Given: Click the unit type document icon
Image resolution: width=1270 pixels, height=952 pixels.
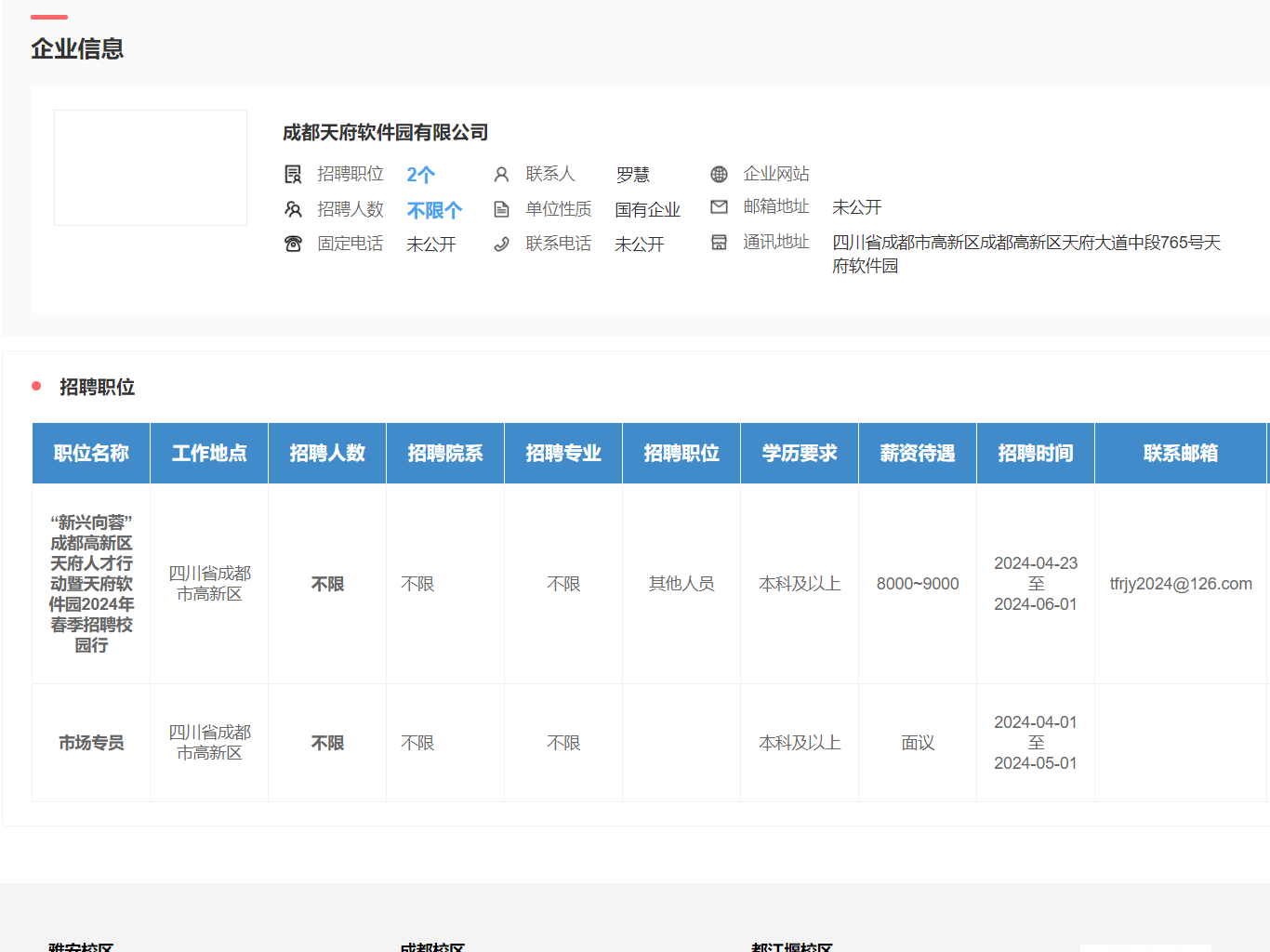Looking at the screenshot, I should (501, 209).
